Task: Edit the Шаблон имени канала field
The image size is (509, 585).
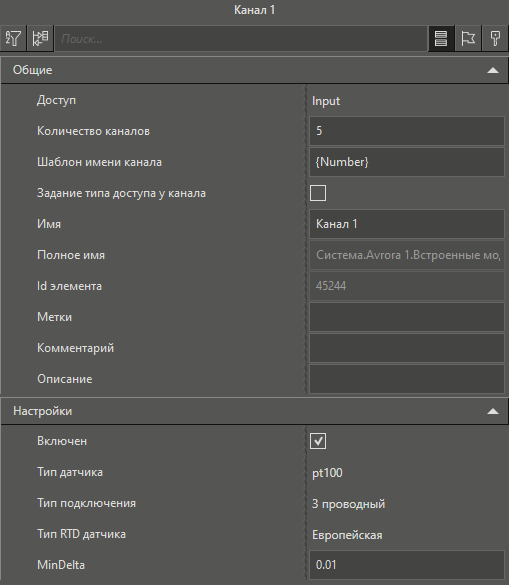Action: tap(407, 162)
